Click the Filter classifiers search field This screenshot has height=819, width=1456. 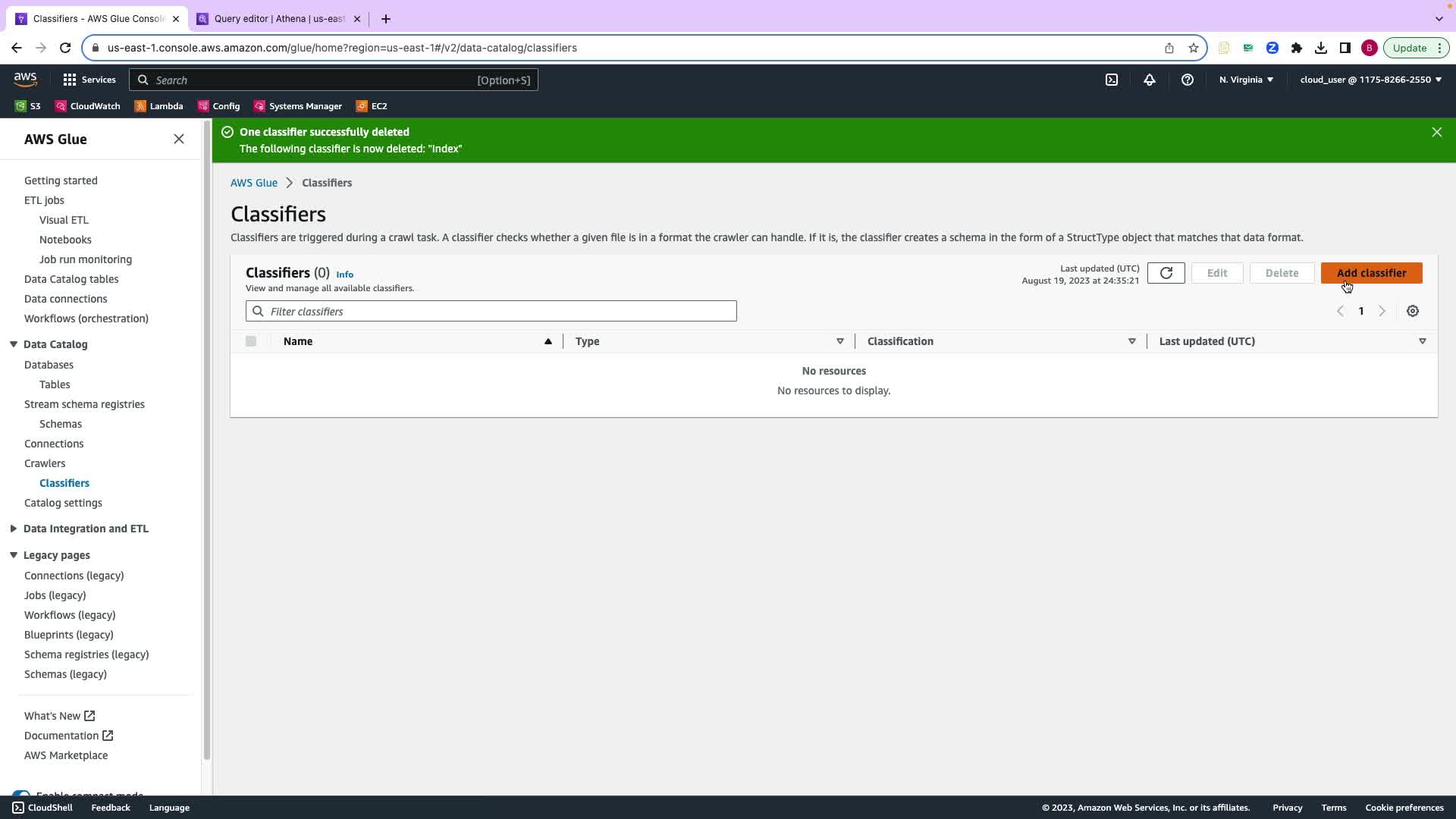coord(500,312)
